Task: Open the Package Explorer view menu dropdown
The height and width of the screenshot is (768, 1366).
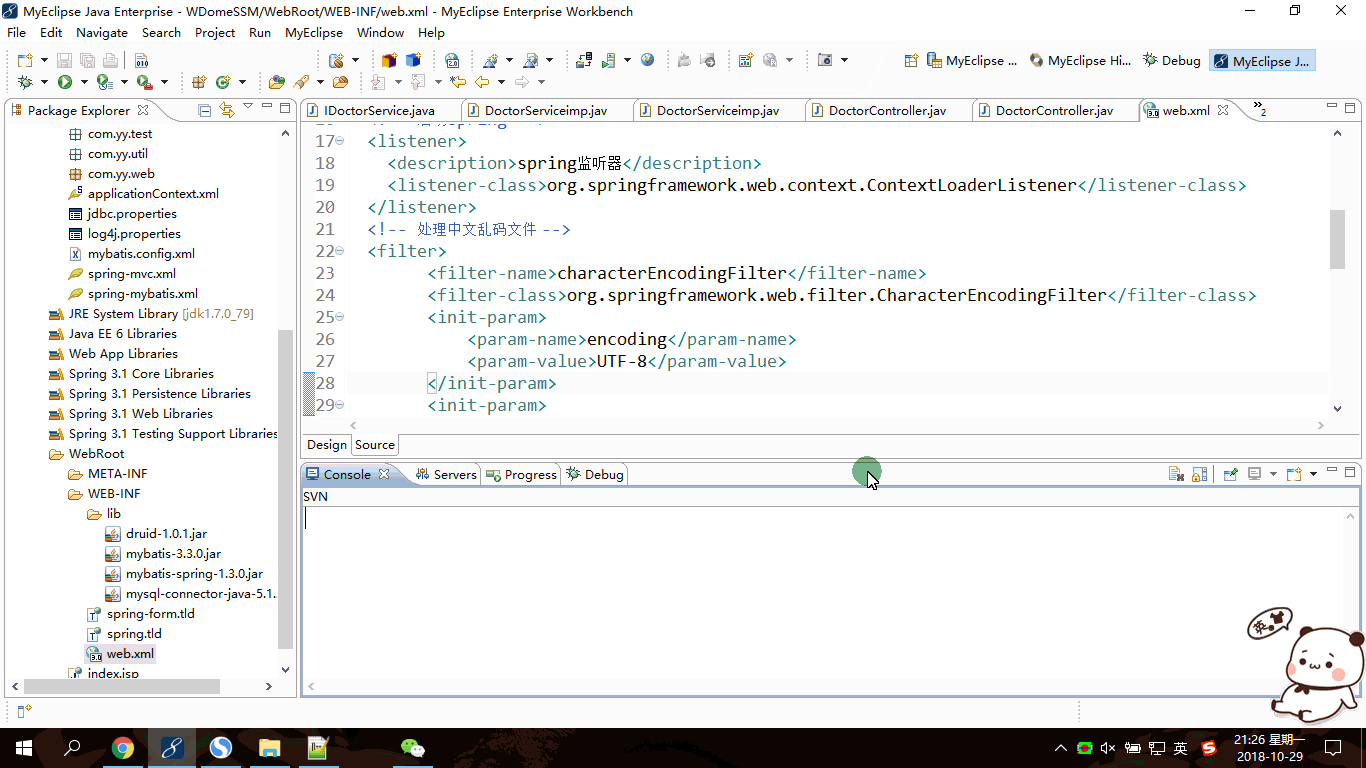Action: [x=248, y=108]
